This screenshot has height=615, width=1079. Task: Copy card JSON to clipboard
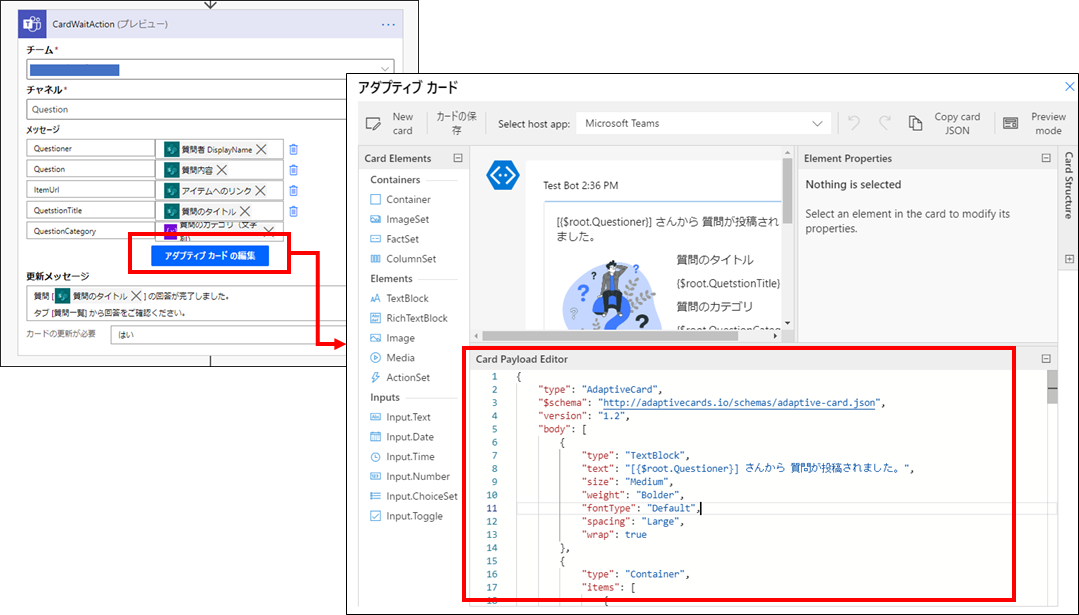point(945,124)
